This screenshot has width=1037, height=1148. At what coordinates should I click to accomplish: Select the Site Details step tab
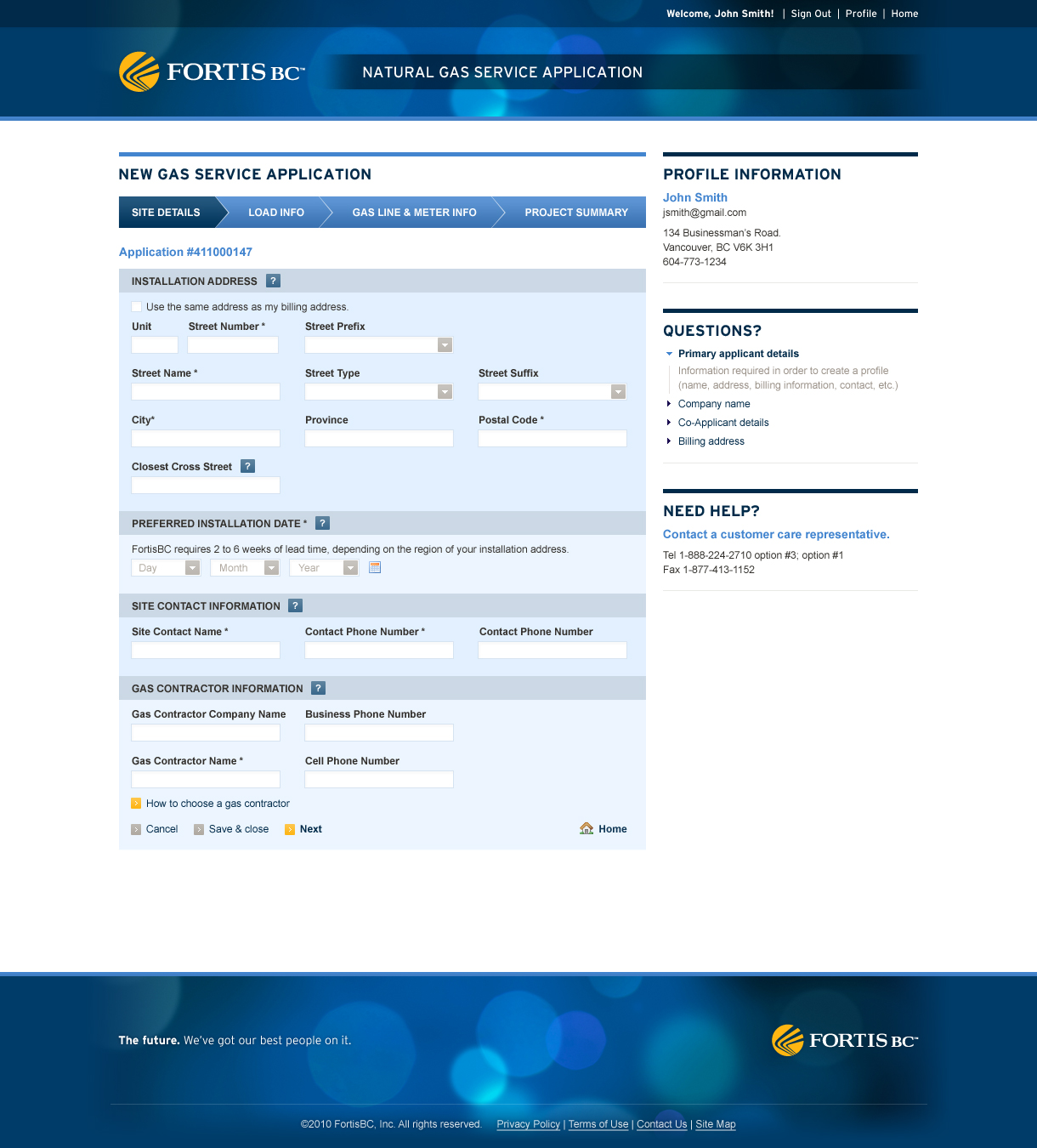pos(167,213)
